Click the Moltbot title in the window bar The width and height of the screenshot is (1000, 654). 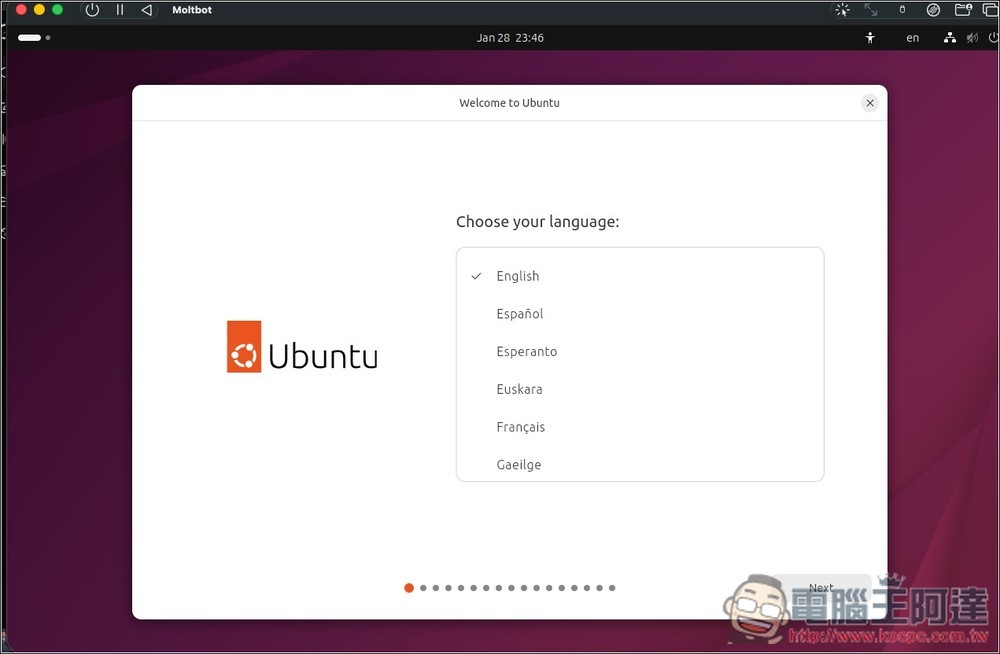pyautogui.click(x=191, y=10)
